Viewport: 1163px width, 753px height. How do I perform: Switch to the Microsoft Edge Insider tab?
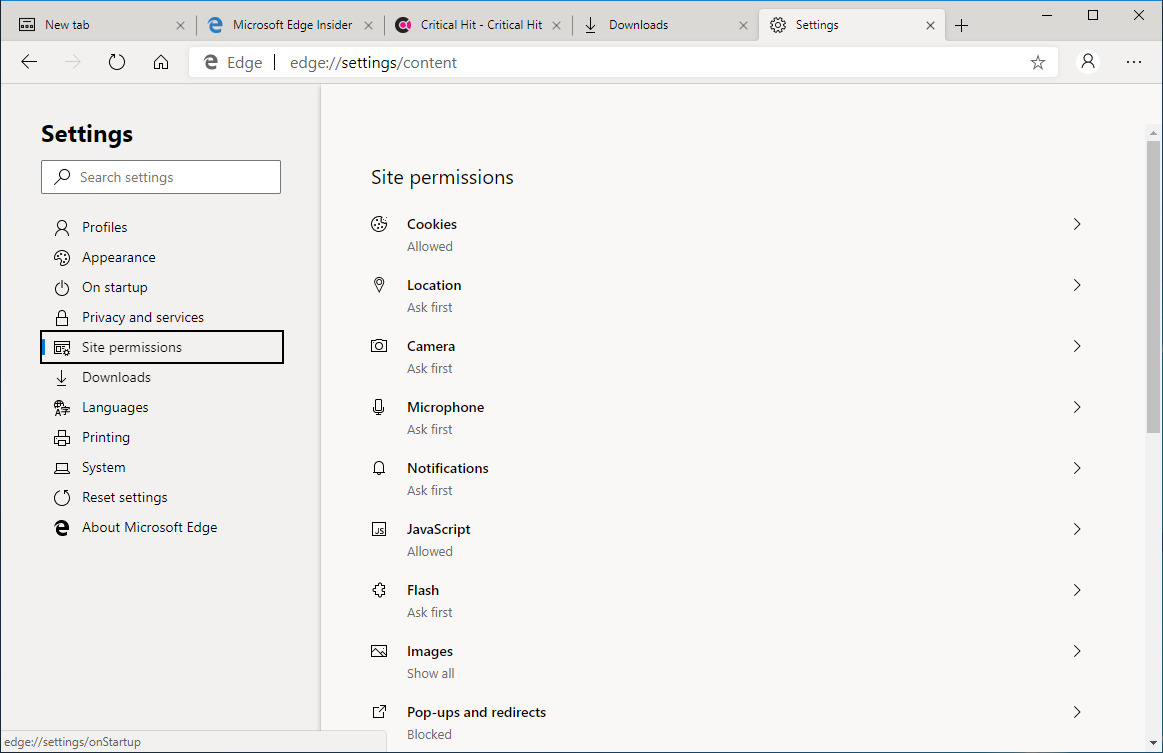click(290, 25)
